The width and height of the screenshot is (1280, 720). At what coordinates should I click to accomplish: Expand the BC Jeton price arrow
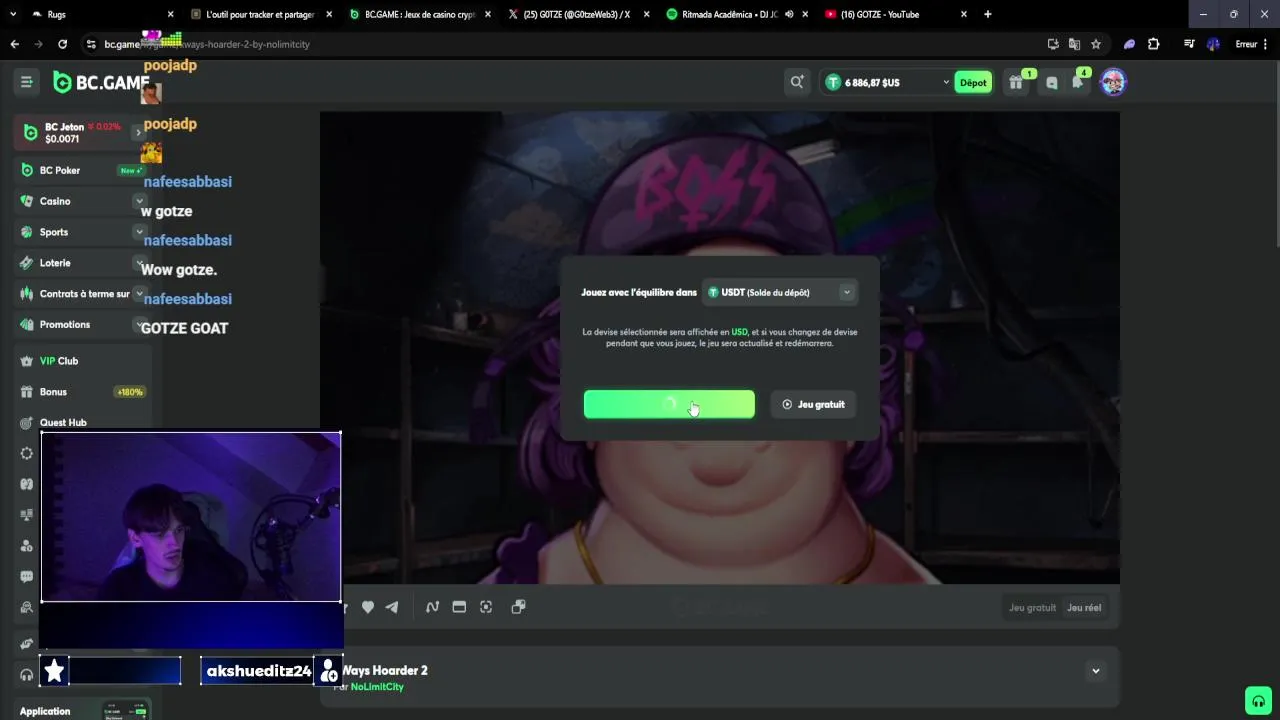click(138, 132)
